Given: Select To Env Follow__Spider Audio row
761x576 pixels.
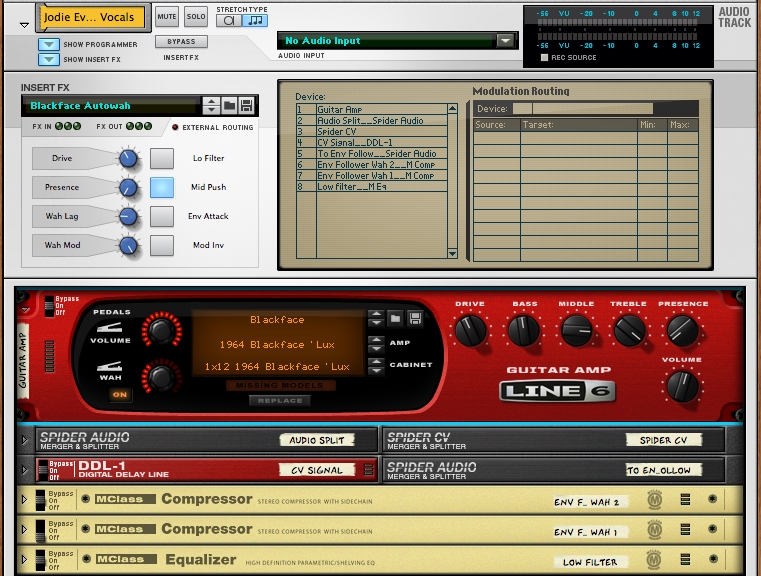Looking at the screenshot, I should pos(372,153).
